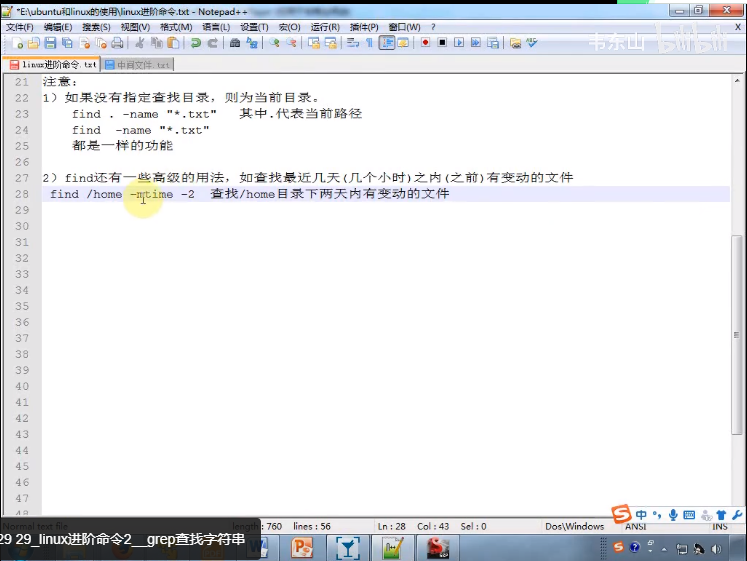Click Sogou microphone voice input icon
The width and height of the screenshot is (747, 561).
[x=673, y=515]
